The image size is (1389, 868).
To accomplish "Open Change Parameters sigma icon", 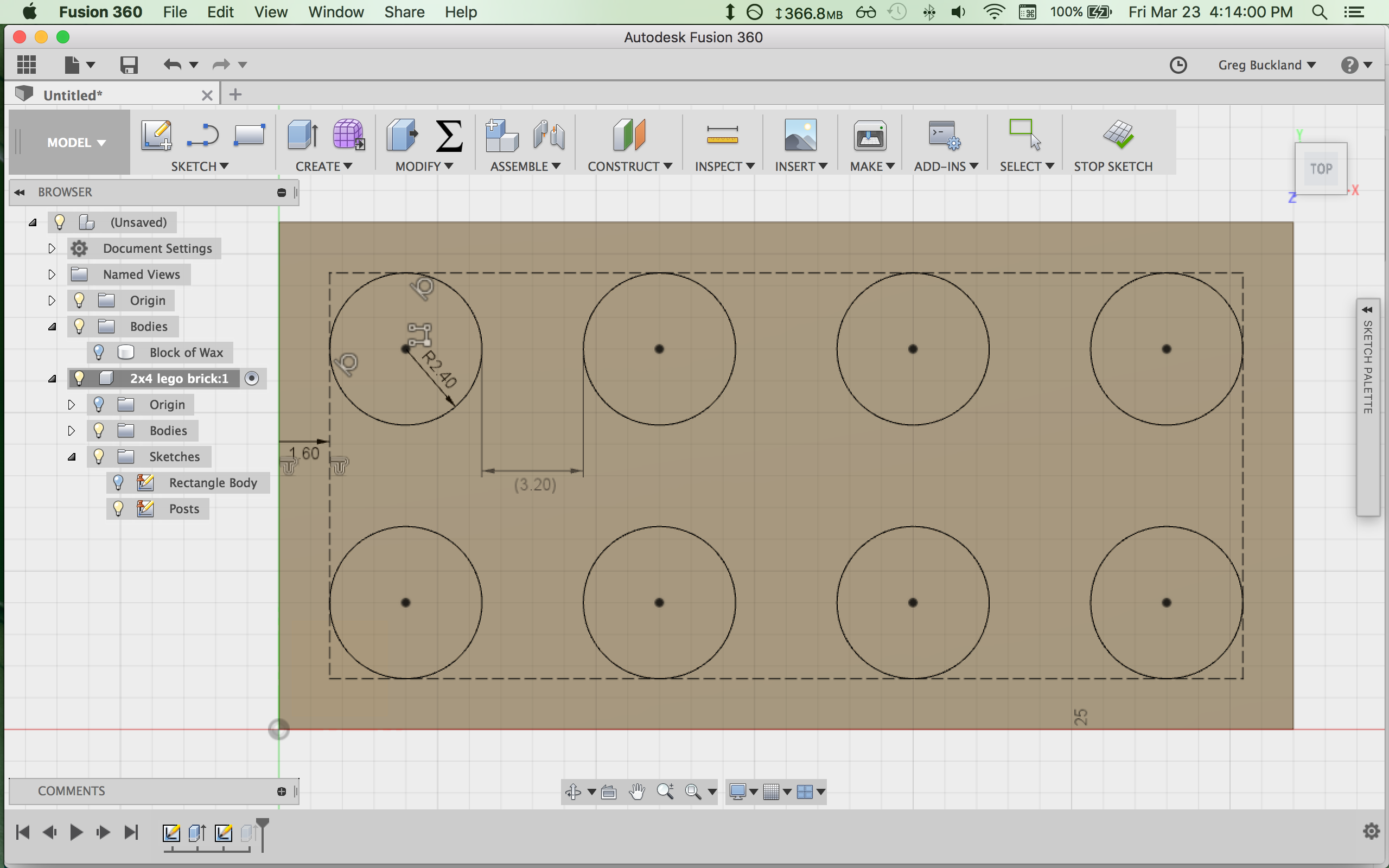I will [449, 136].
